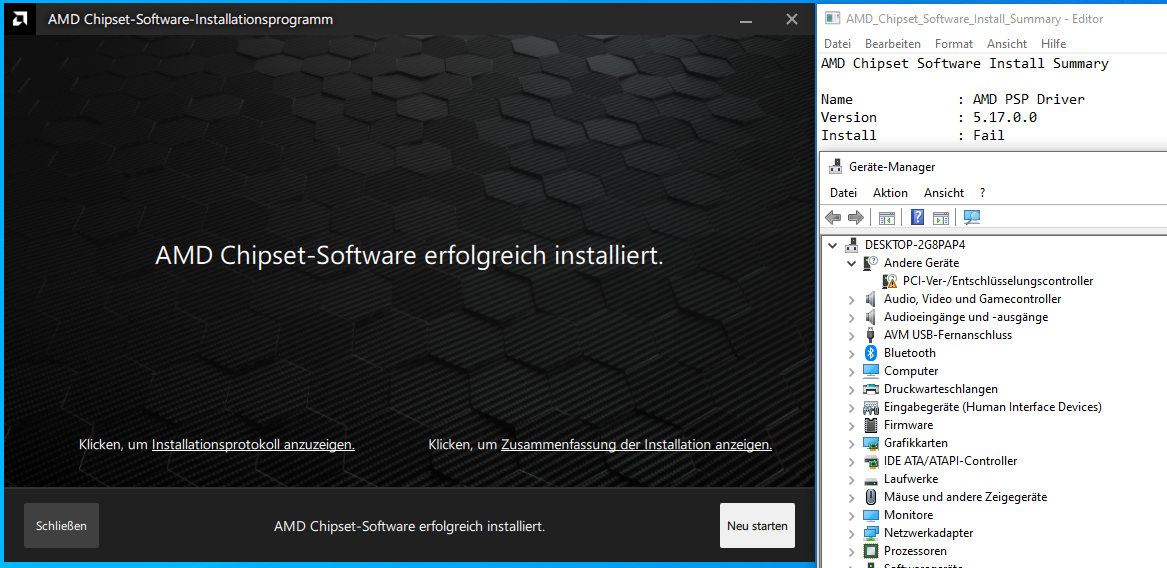Expand the Bluetooth category
Screen dimensions: 1167x568
(x=851, y=353)
